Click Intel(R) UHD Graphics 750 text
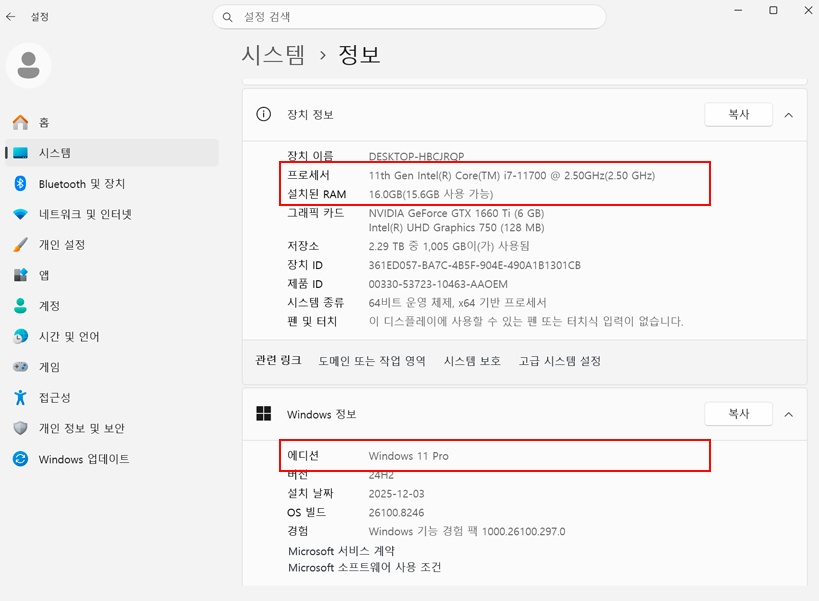Image resolution: width=819 pixels, height=601 pixels. click(456, 228)
